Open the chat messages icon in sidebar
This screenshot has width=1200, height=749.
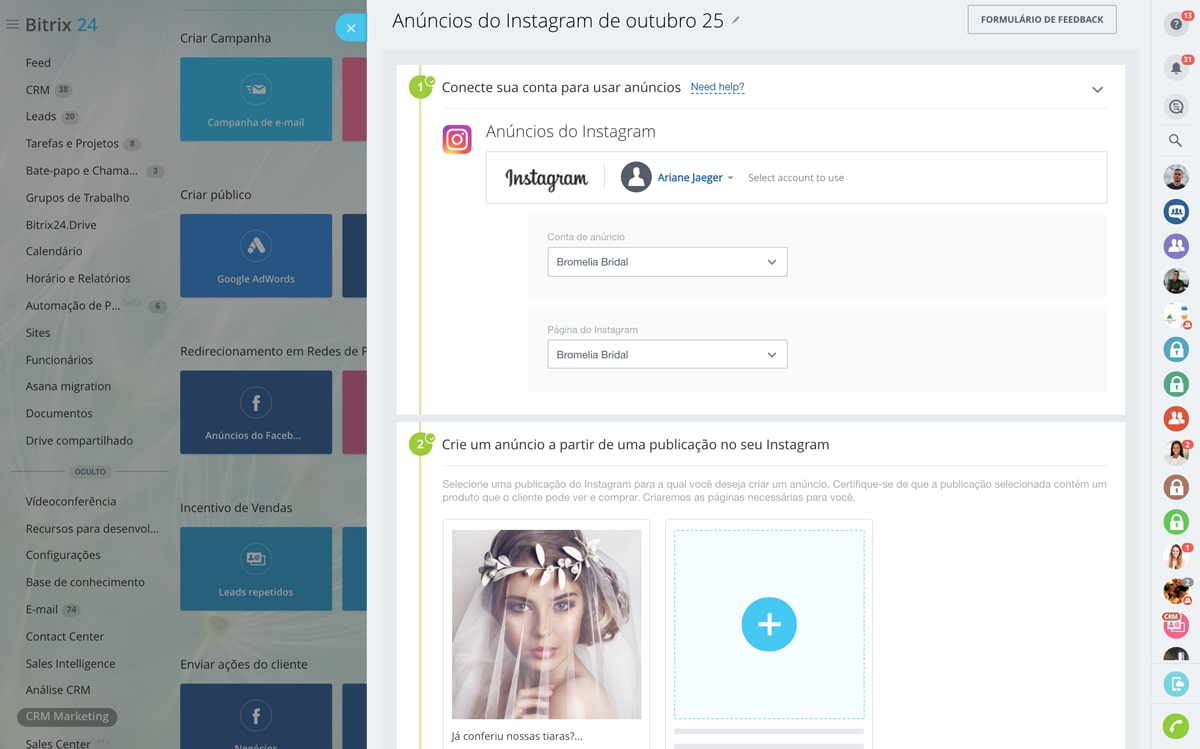pos(1175,106)
